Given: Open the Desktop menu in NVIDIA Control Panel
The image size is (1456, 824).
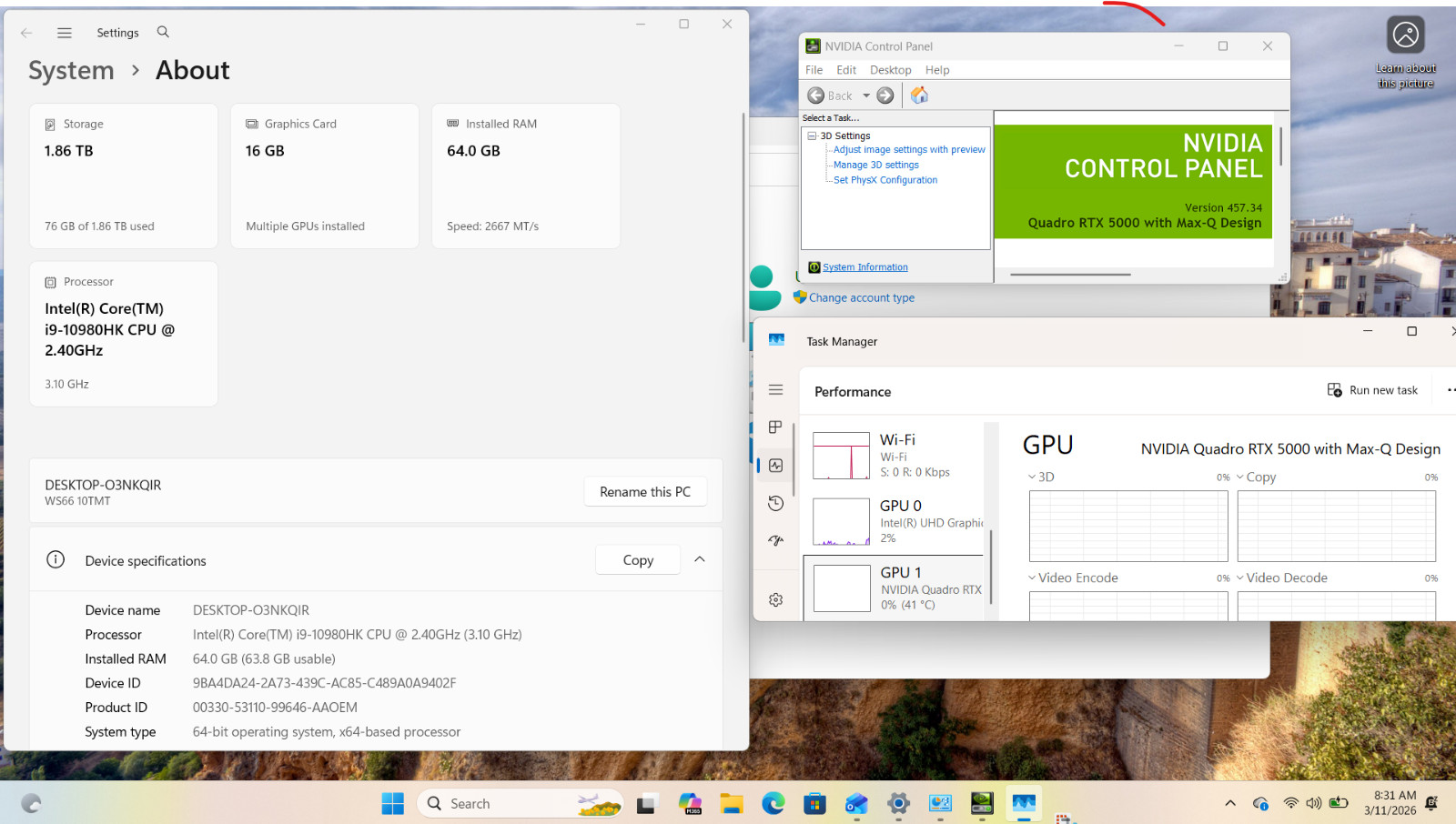Looking at the screenshot, I should [890, 70].
